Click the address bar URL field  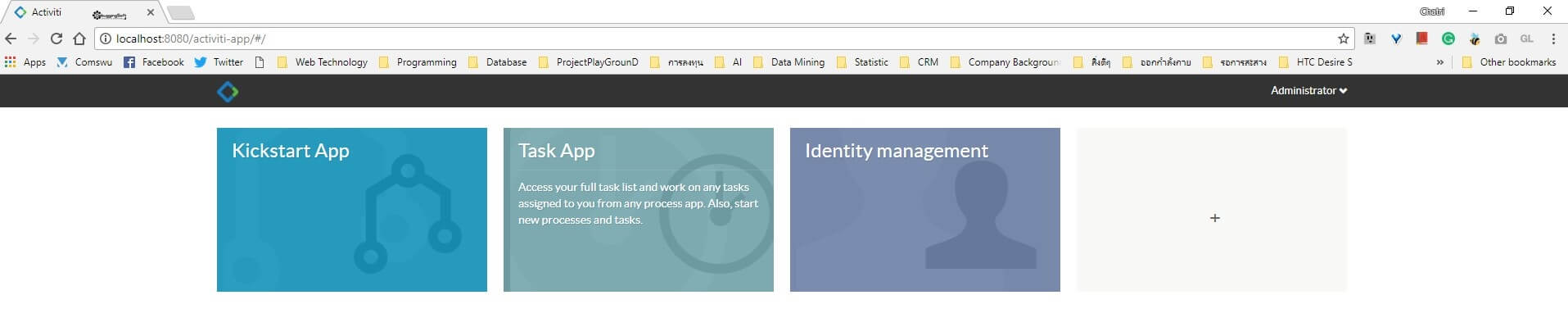pos(655,39)
